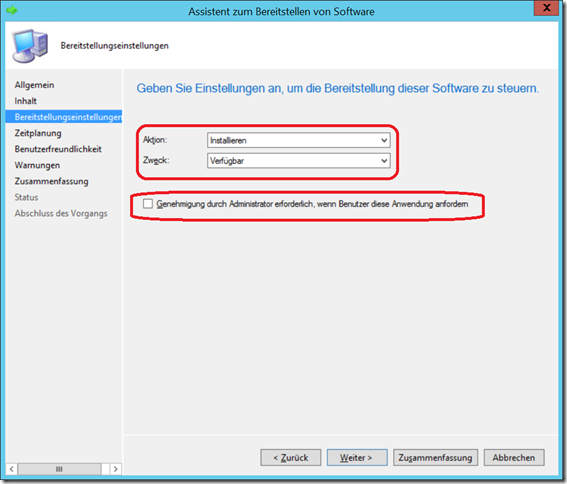This screenshot has width=567, height=484.
Task: Go to the Allgemein wizard page
Action: coord(34,85)
